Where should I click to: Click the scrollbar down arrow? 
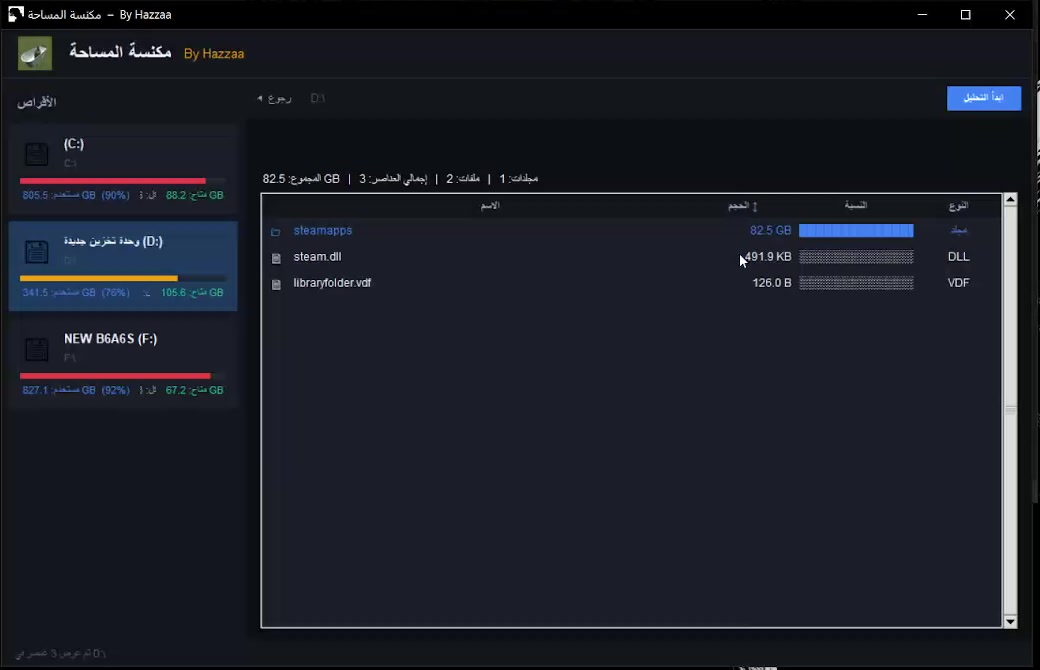click(1010, 622)
